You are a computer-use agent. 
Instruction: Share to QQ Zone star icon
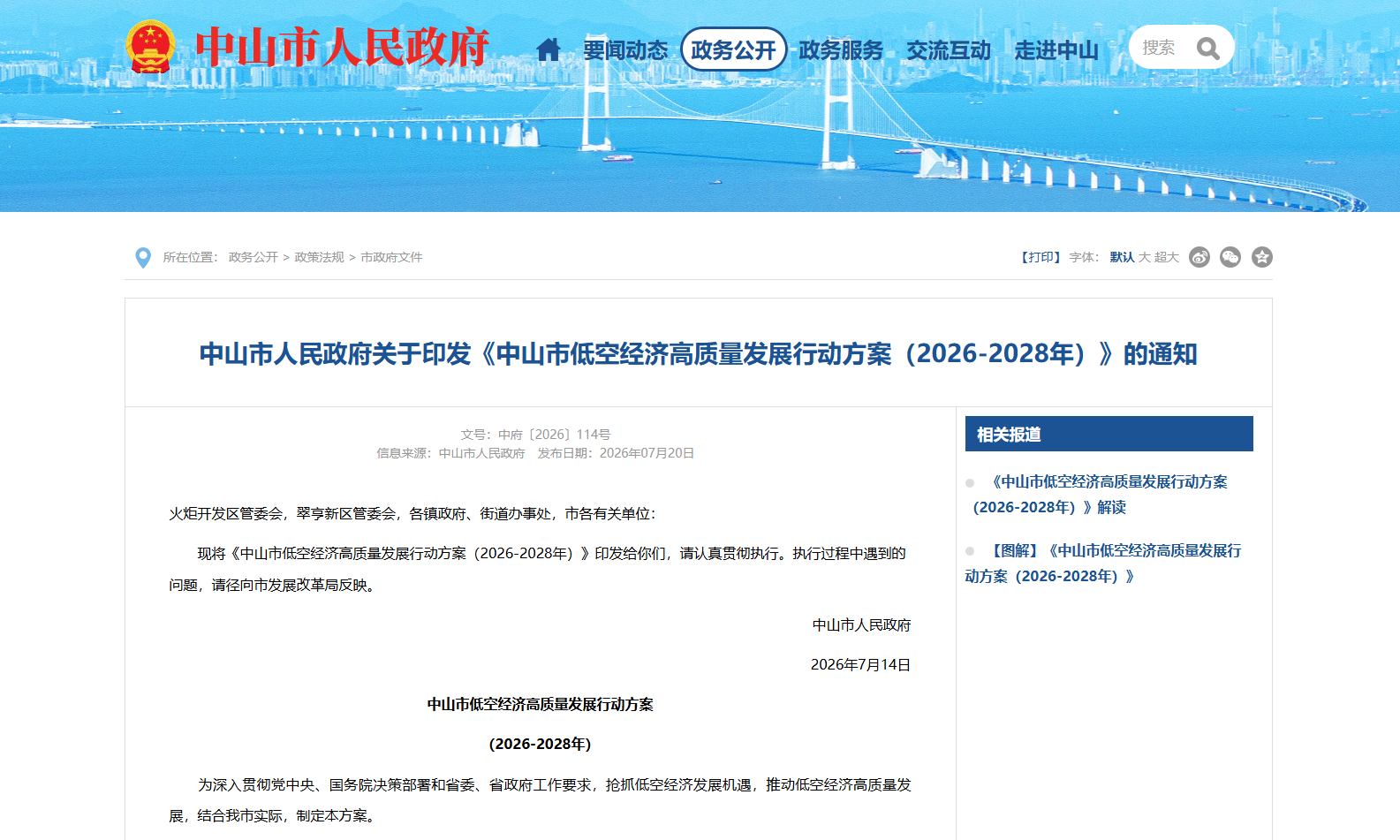pyautogui.click(x=1262, y=257)
